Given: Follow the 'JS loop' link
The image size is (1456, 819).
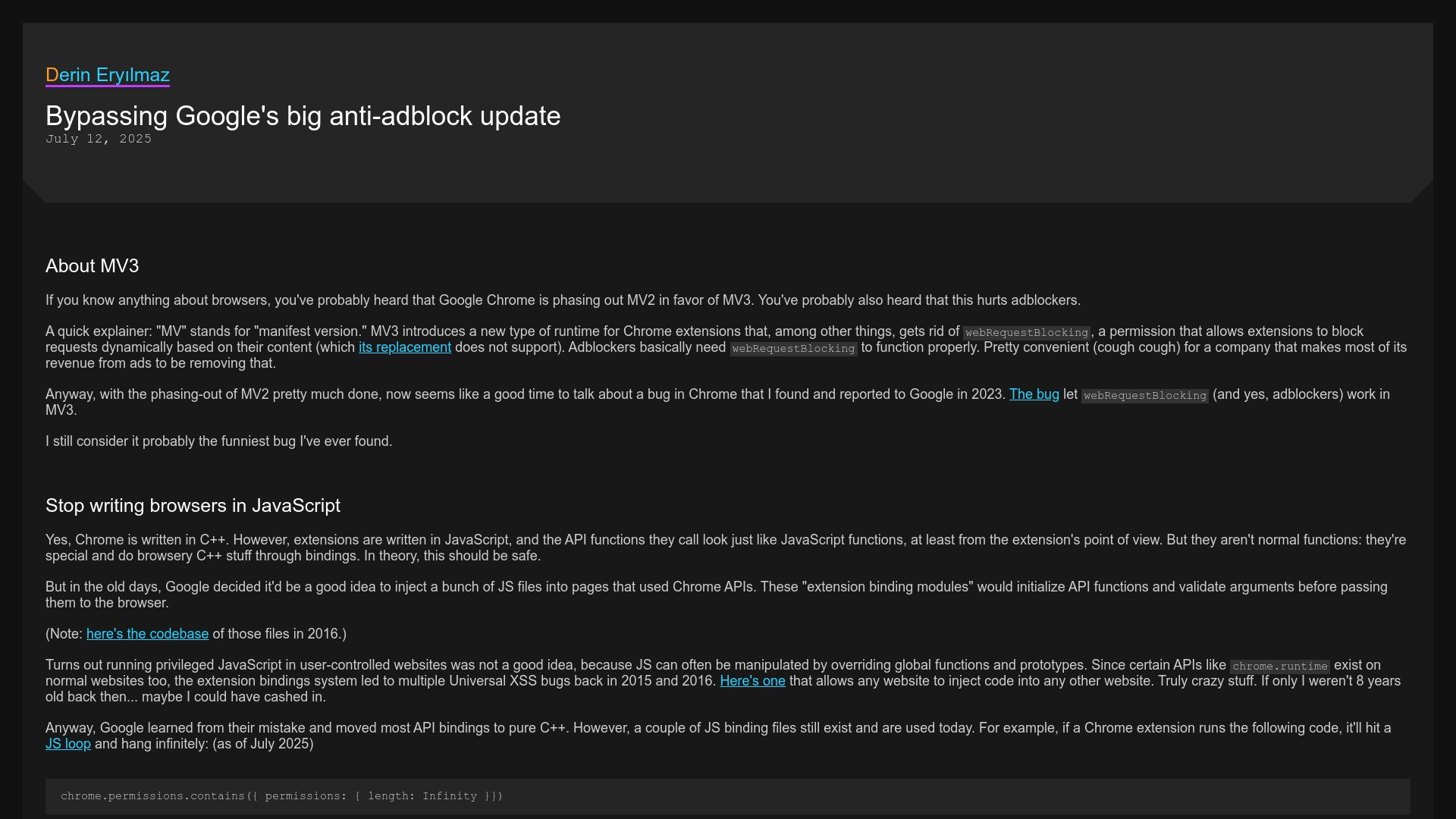Looking at the screenshot, I should point(68,744).
